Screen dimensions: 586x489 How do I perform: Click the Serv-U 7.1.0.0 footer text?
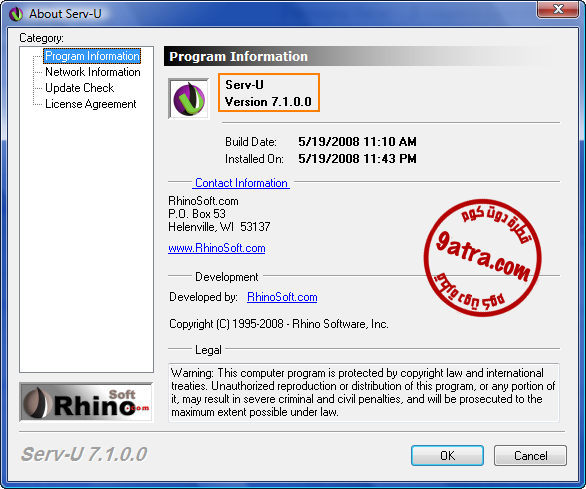pyautogui.click(x=84, y=455)
